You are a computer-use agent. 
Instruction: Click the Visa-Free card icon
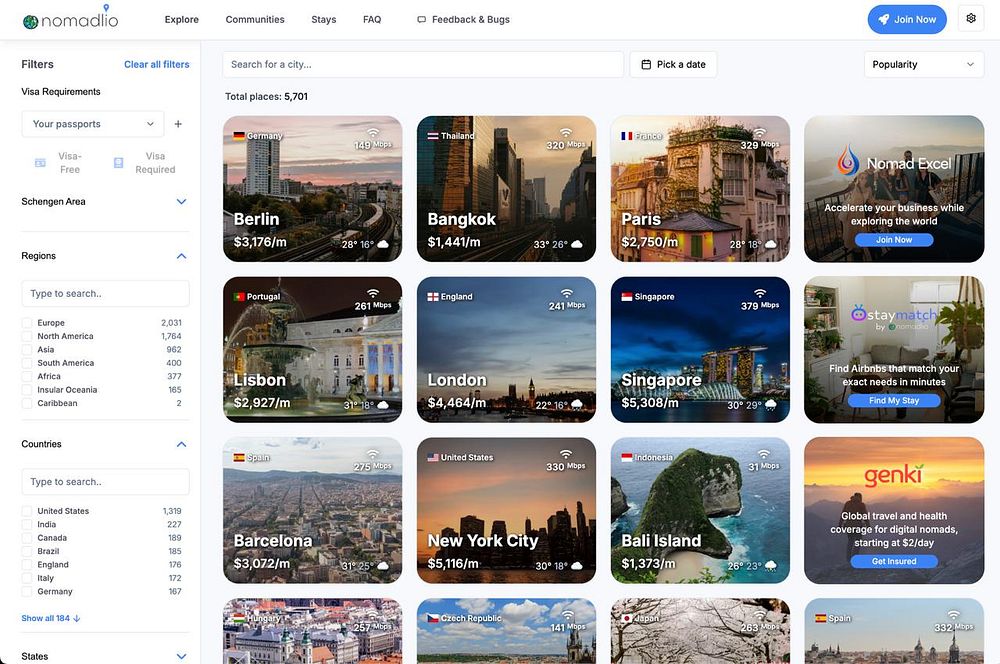coord(40,163)
